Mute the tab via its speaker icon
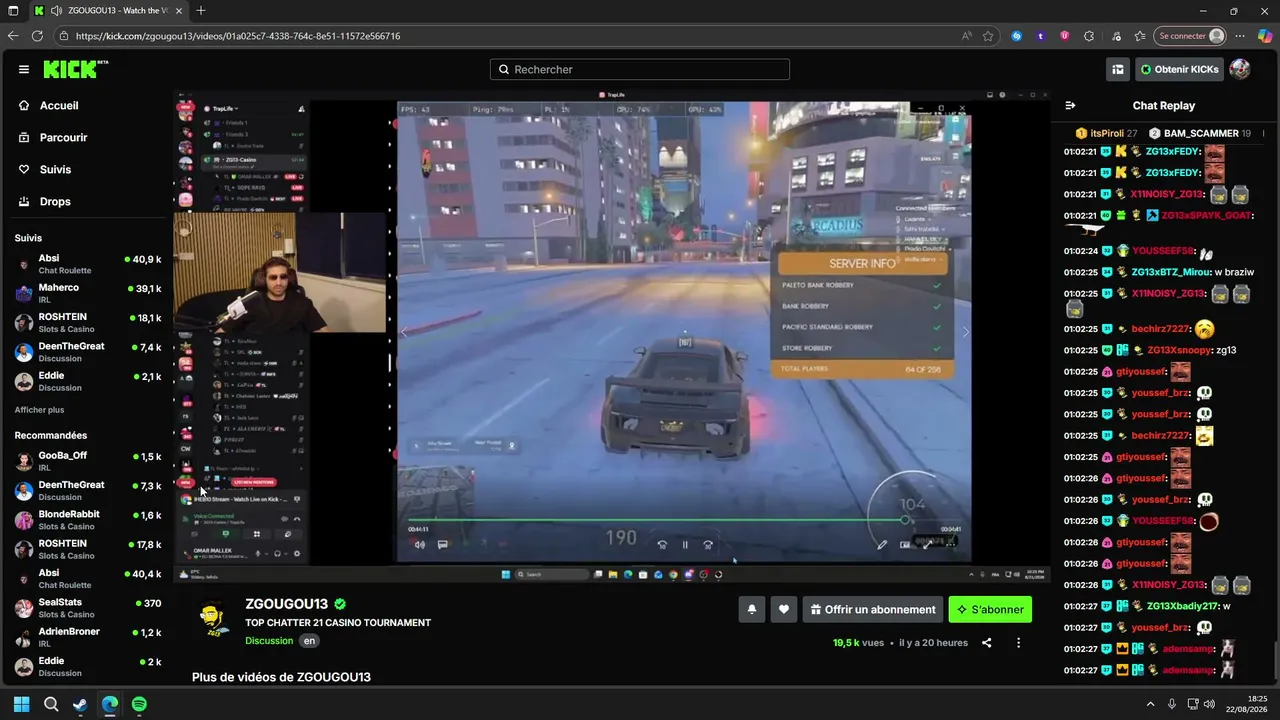Screen dimensions: 1280x720 click(55, 11)
